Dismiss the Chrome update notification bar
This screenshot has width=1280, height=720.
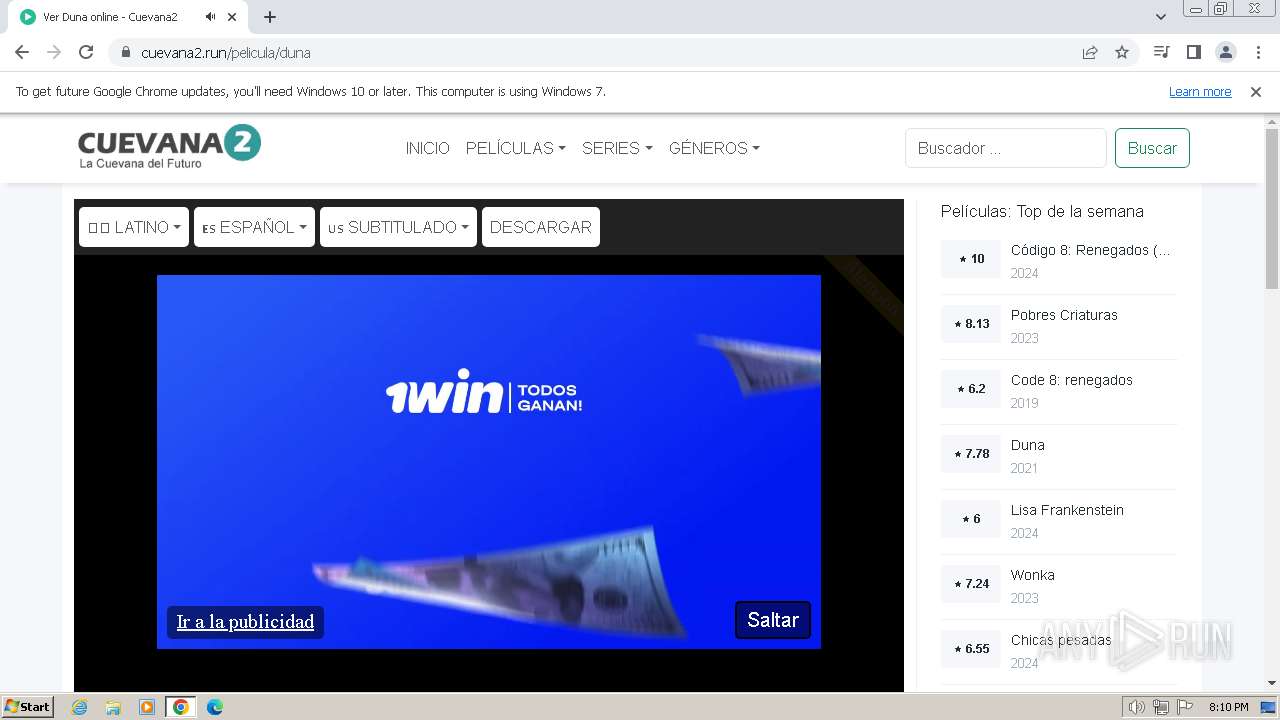[x=1256, y=92]
